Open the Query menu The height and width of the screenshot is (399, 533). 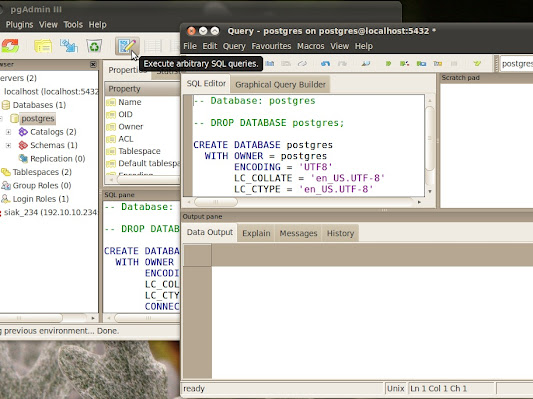(x=234, y=46)
